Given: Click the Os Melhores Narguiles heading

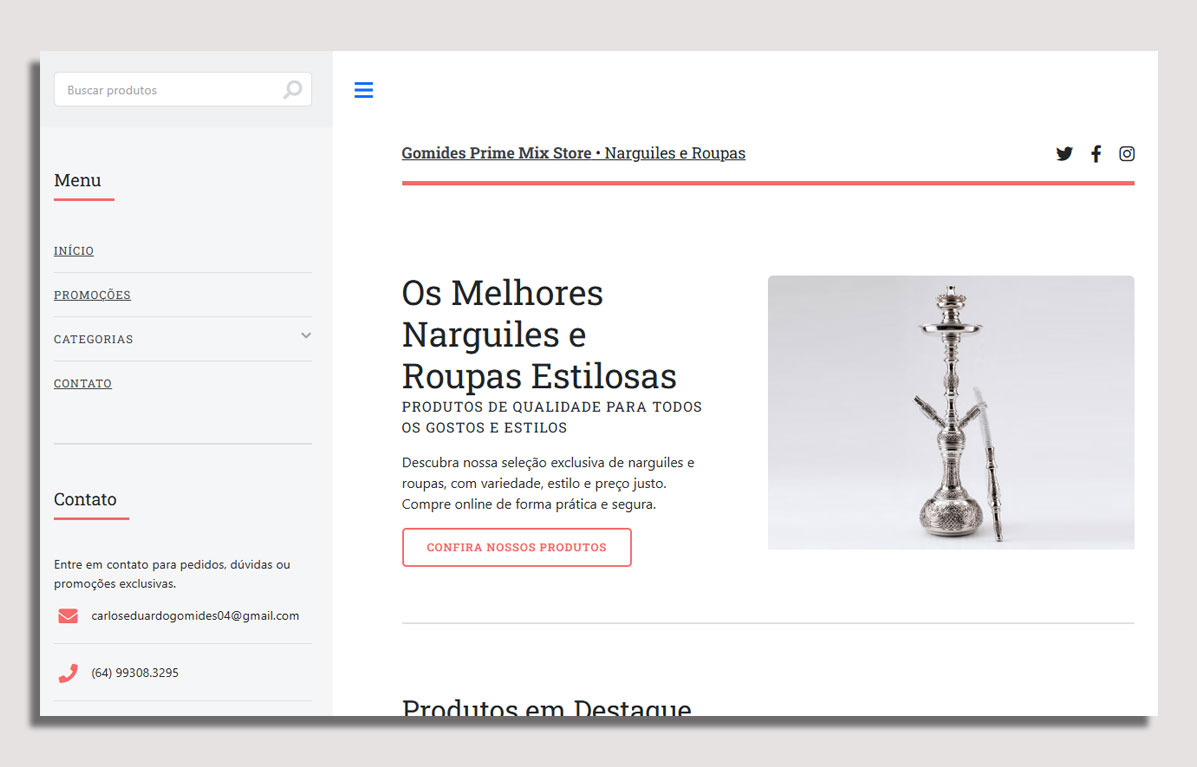Looking at the screenshot, I should click(x=539, y=335).
